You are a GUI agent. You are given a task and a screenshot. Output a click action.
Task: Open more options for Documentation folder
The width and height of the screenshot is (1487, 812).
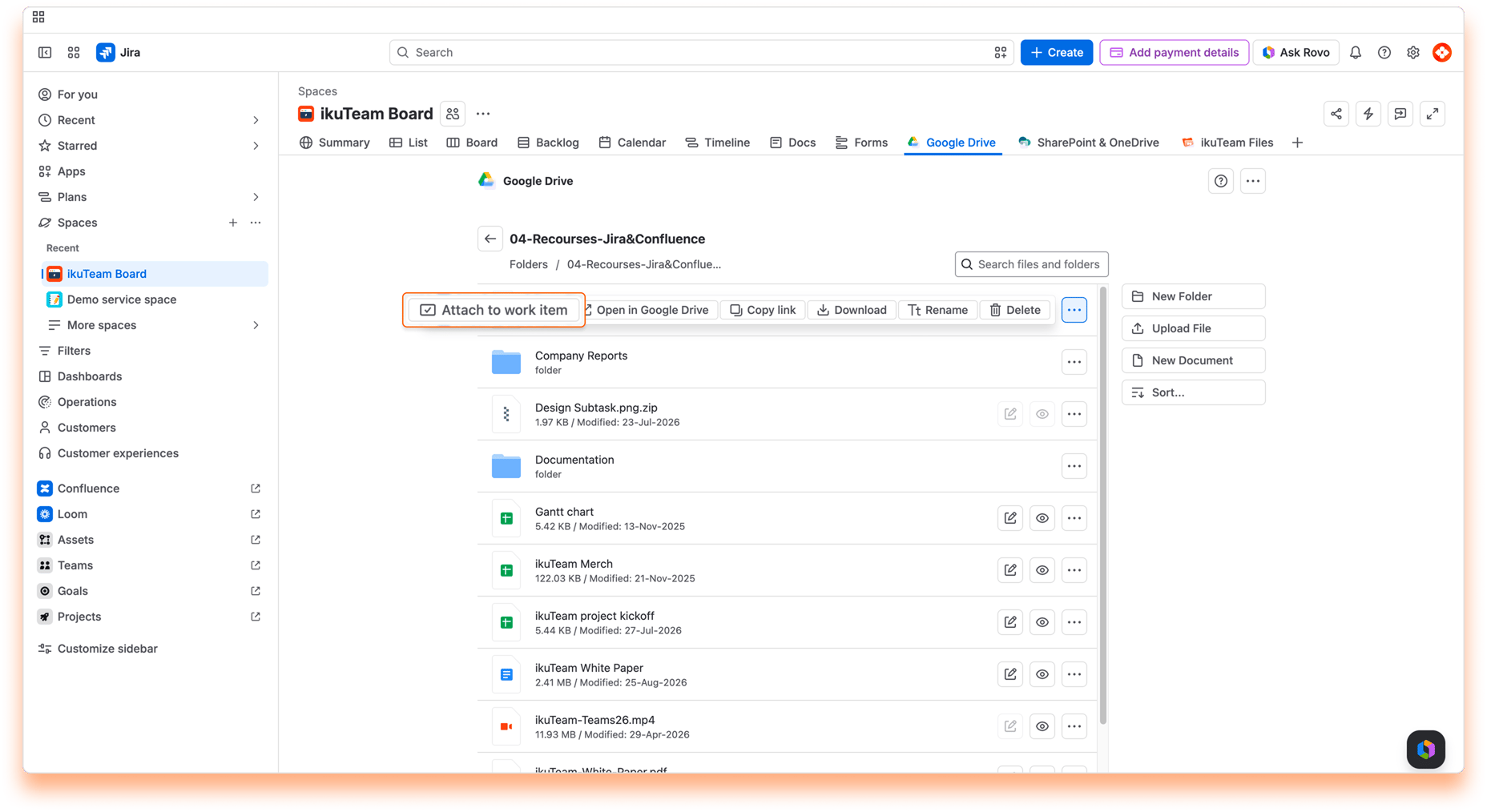(x=1074, y=466)
